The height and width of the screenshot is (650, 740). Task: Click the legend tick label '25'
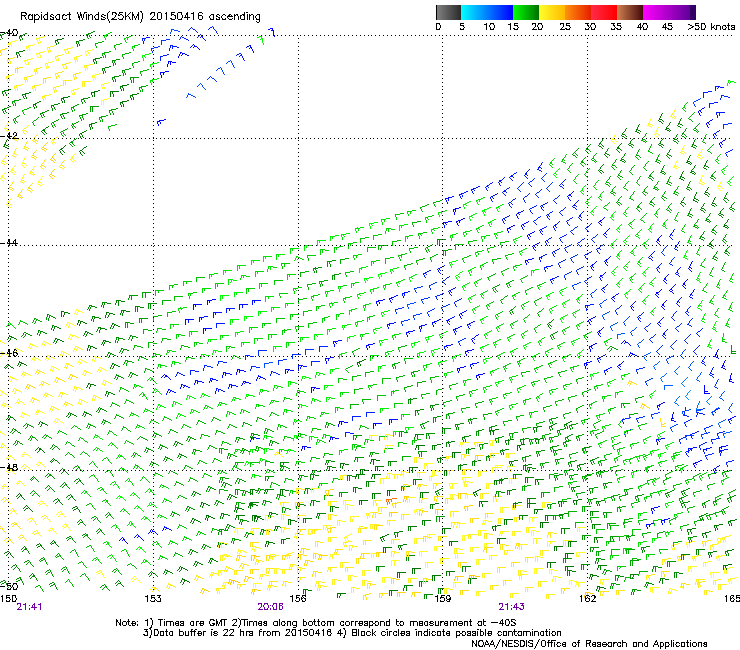(565, 27)
